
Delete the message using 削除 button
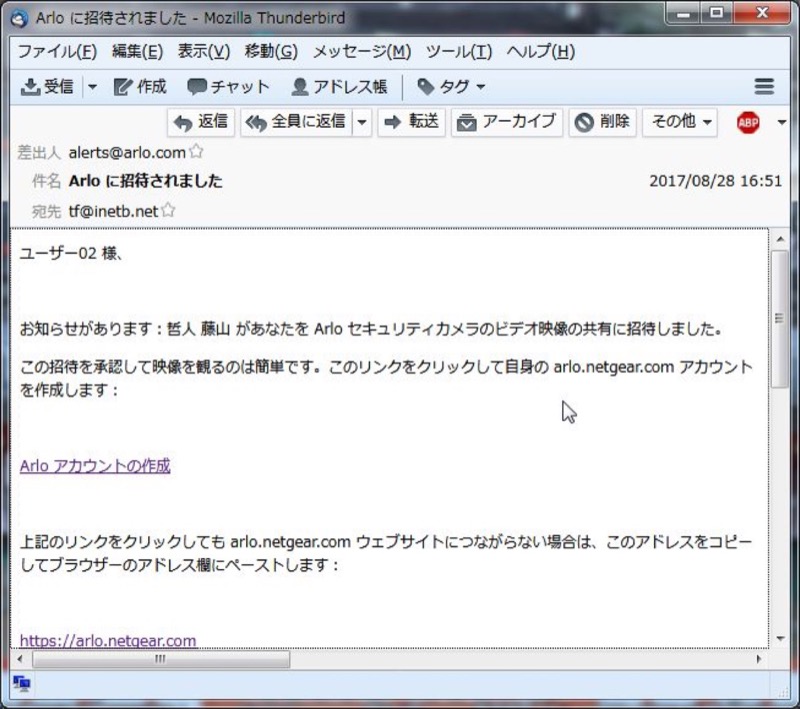click(603, 122)
